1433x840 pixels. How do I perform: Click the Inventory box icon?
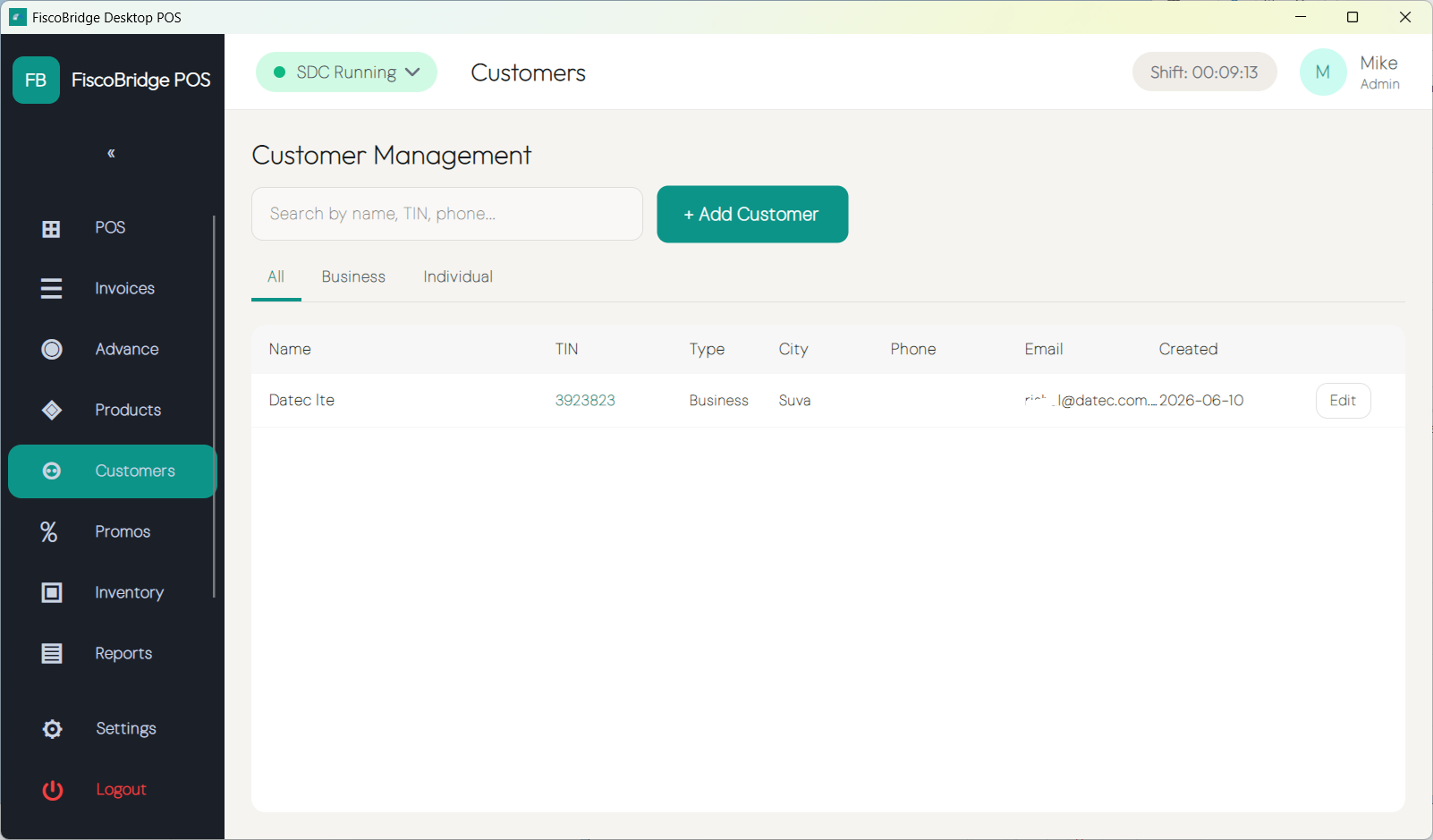pyautogui.click(x=52, y=592)
